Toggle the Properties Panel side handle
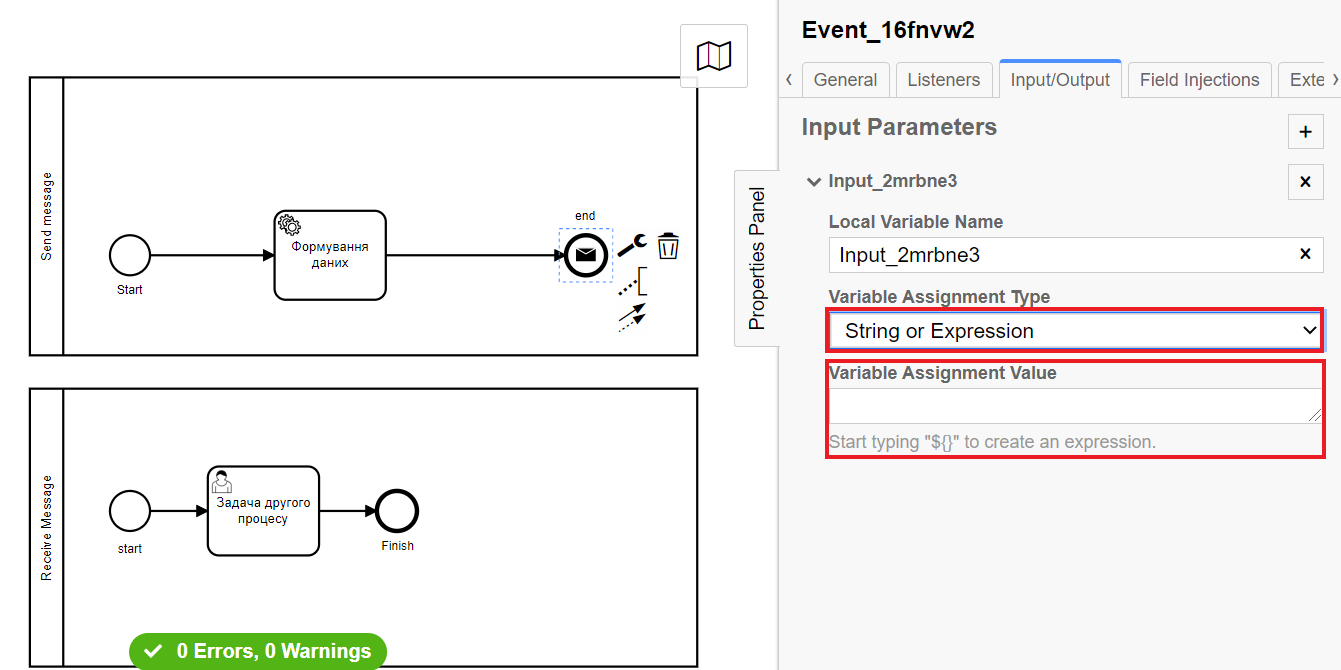 pos(757,258)
